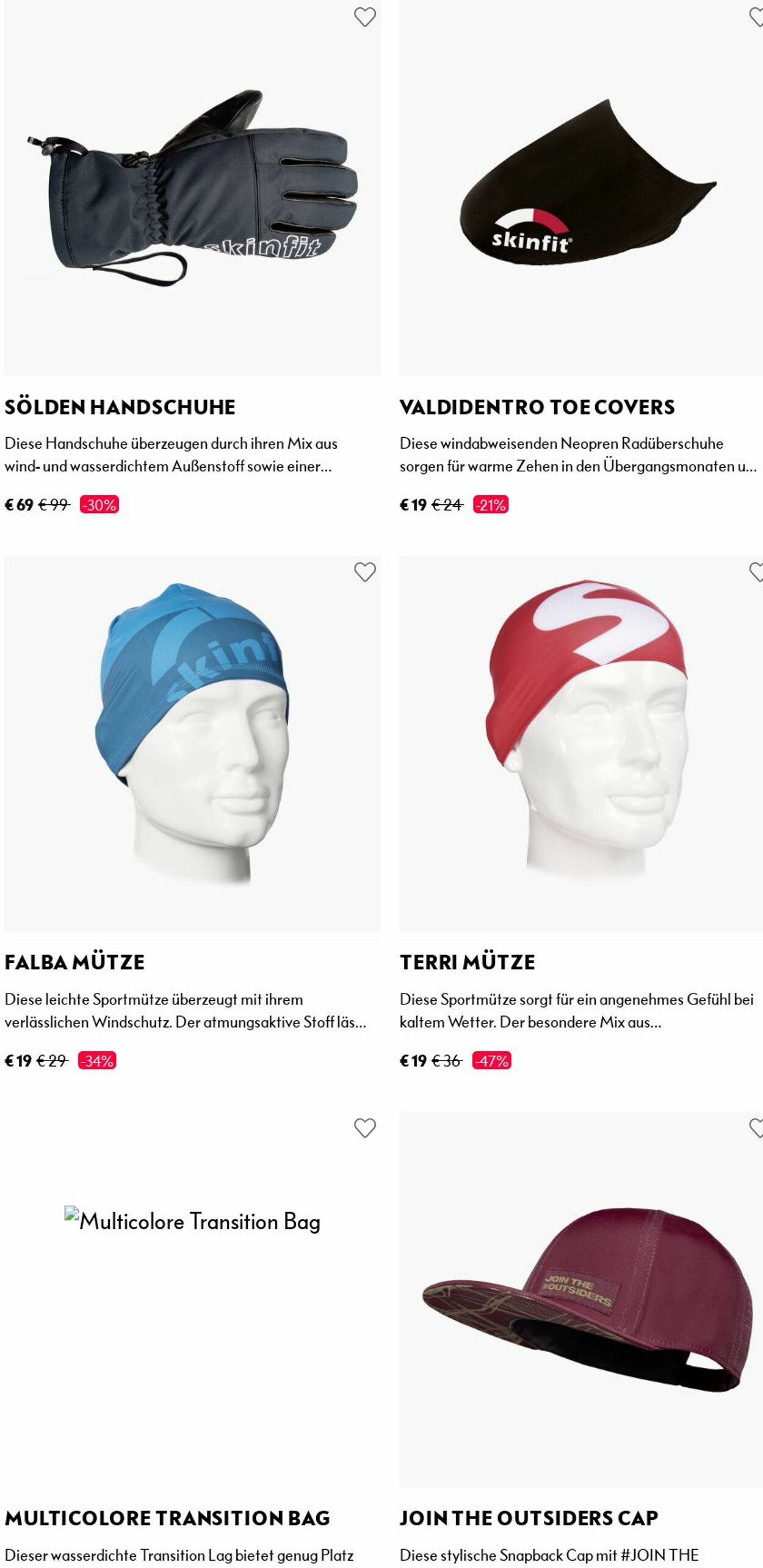Screen dimensions: 763x1568
Task: Go to VALDIDENTRO TOE COVERS product page
Action: [537, 407]
